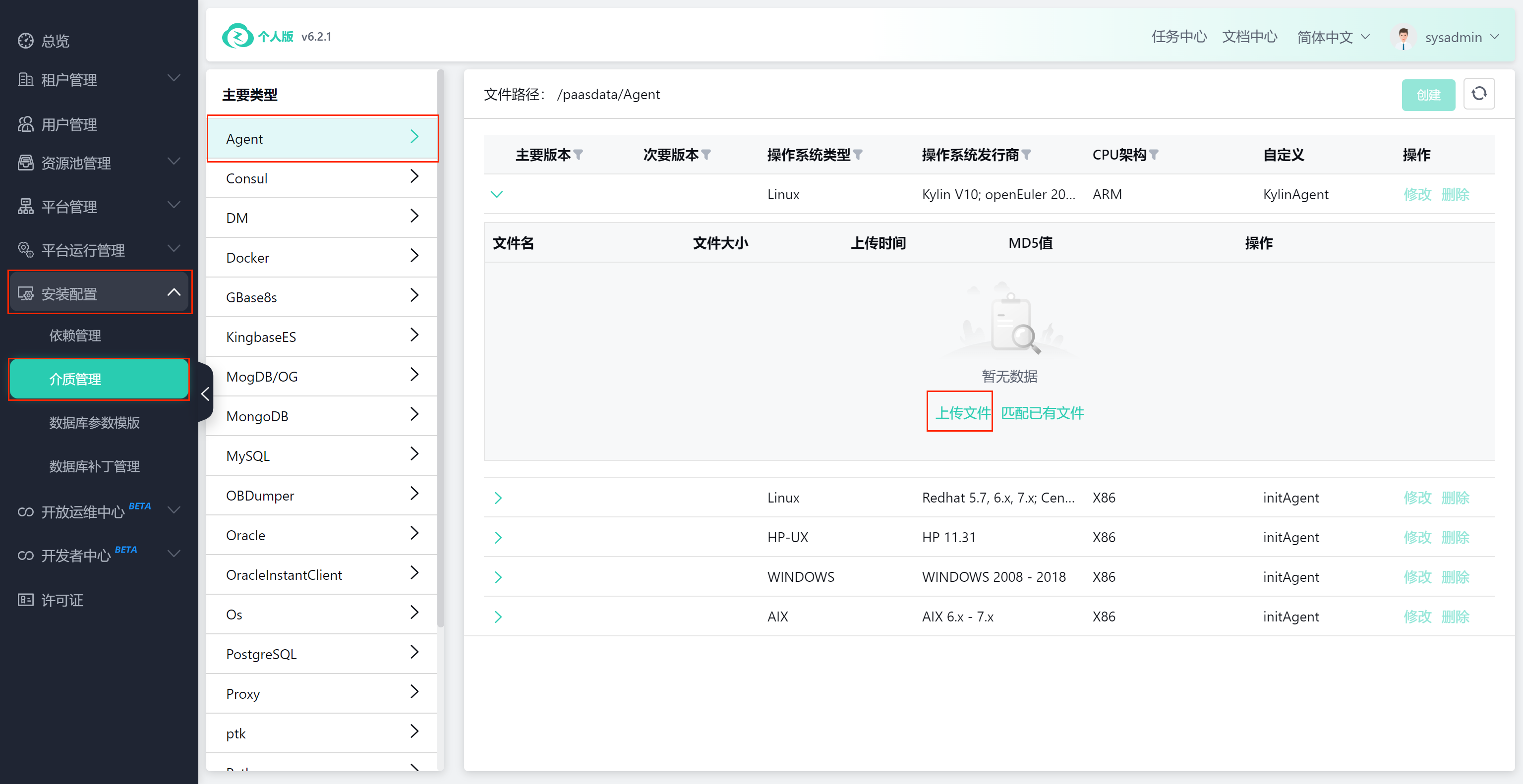Screen dimensions: 1523x784
Task: Click the app logo at top
Action: 237,36
